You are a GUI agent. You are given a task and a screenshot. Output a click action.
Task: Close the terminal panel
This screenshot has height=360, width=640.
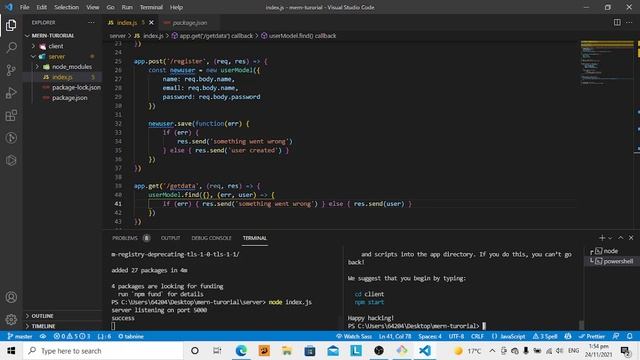coord(631,238)
